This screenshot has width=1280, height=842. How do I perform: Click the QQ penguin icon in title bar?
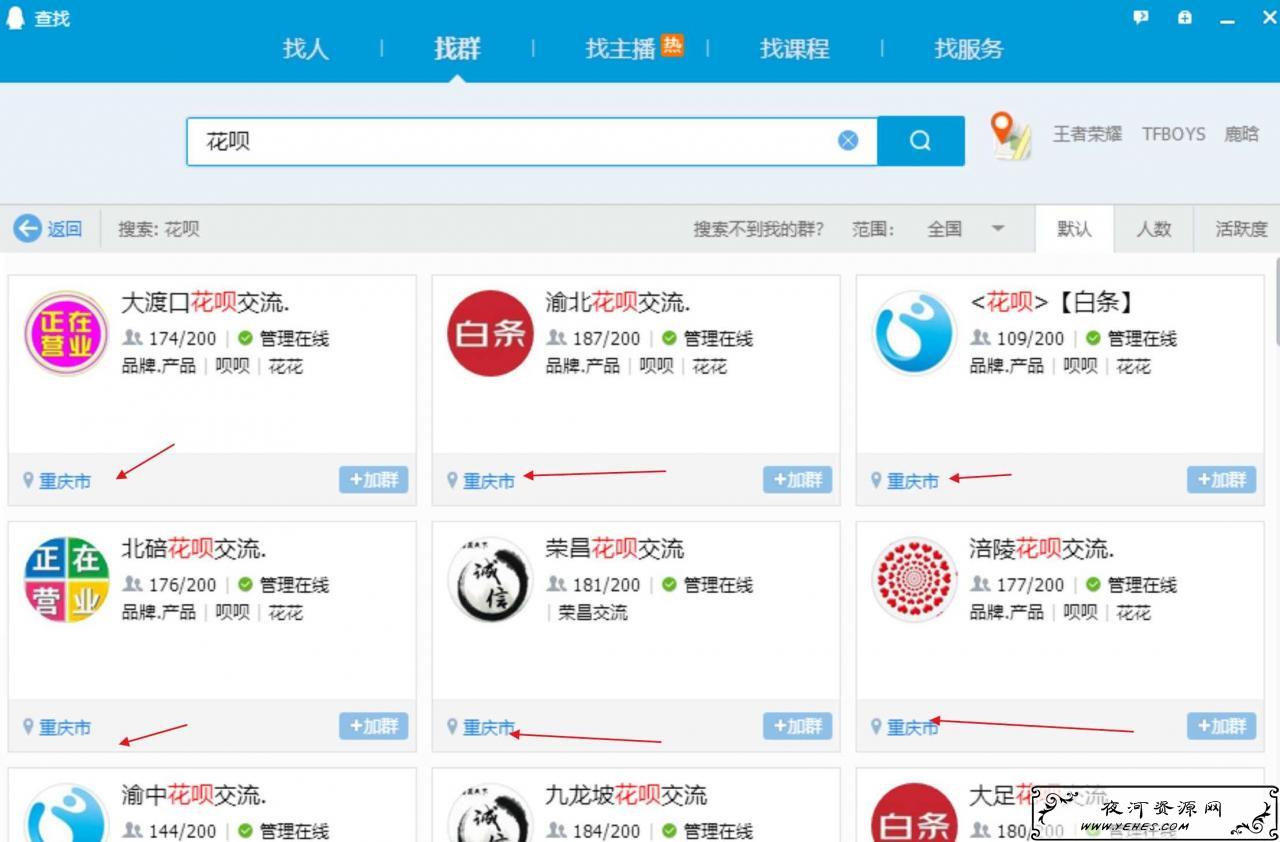(x=15, y=18)
